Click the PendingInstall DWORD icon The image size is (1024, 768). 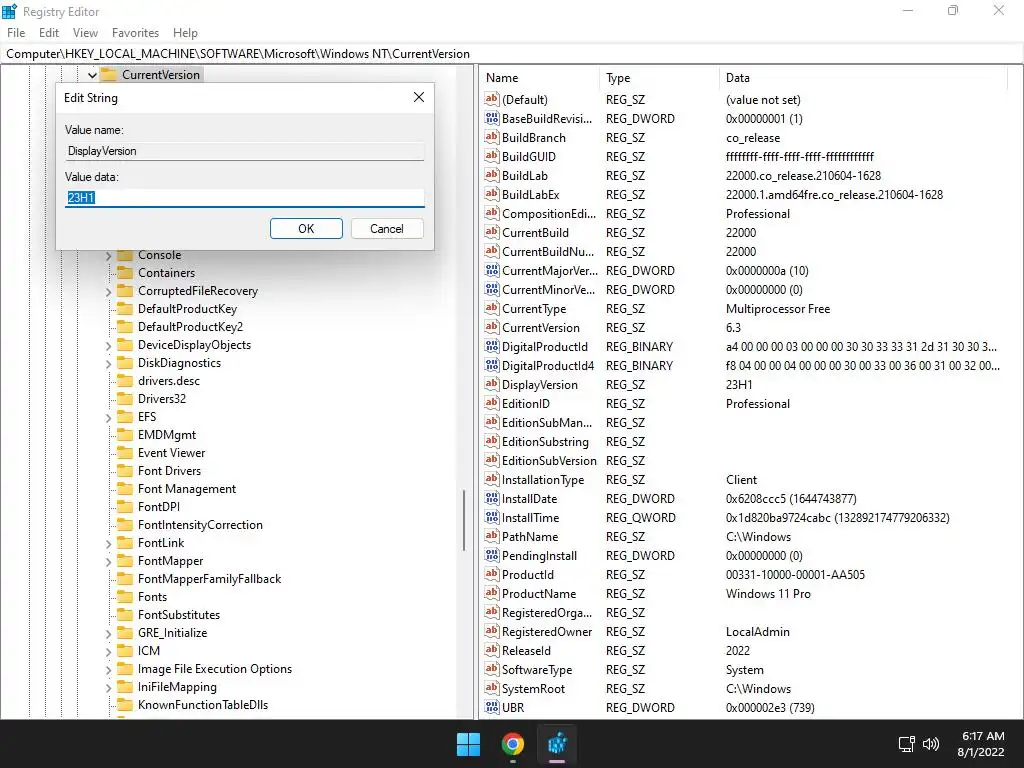[x=492, y=555]
